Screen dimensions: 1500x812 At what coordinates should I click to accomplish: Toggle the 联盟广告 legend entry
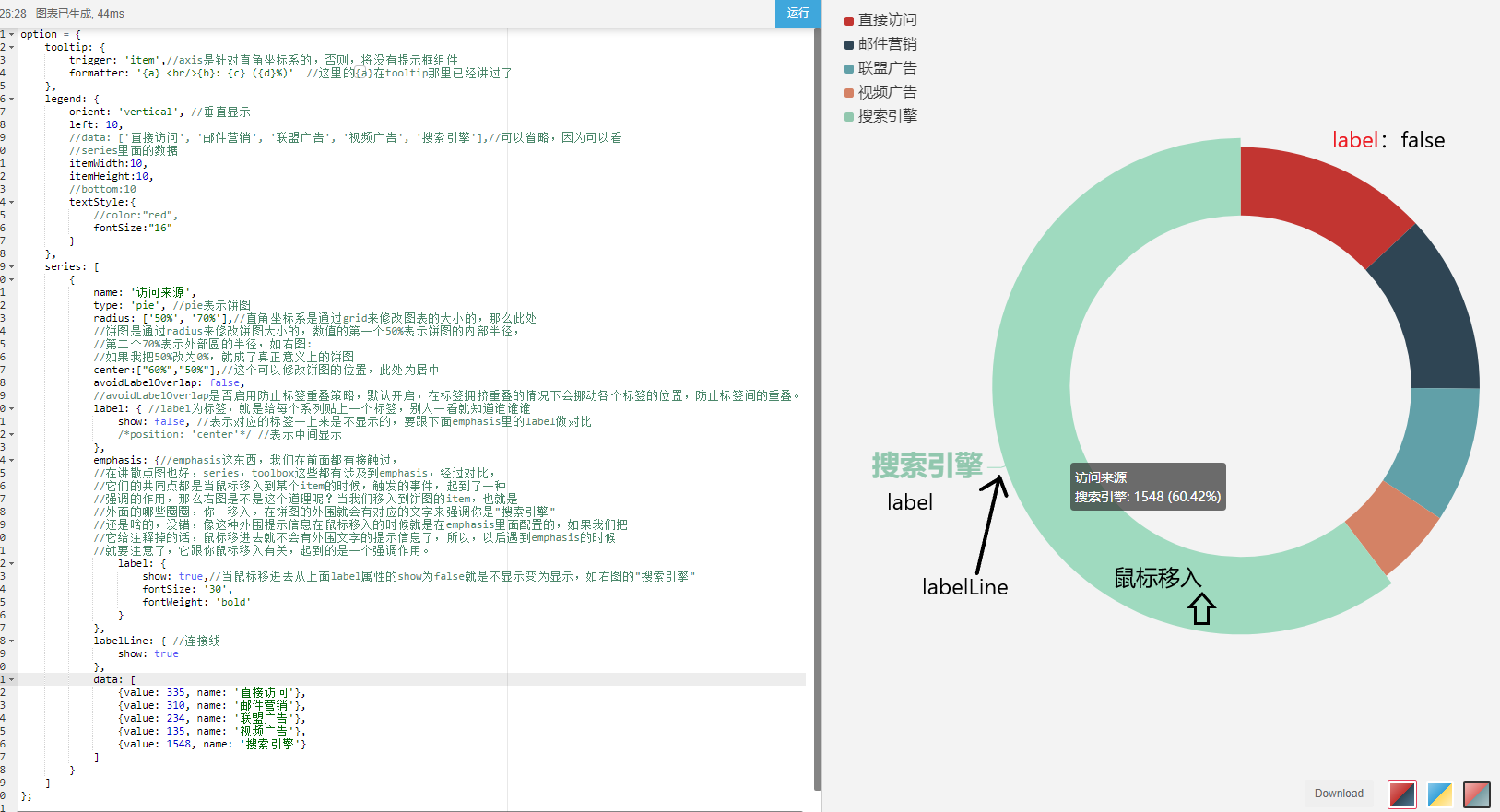[880, 68]
